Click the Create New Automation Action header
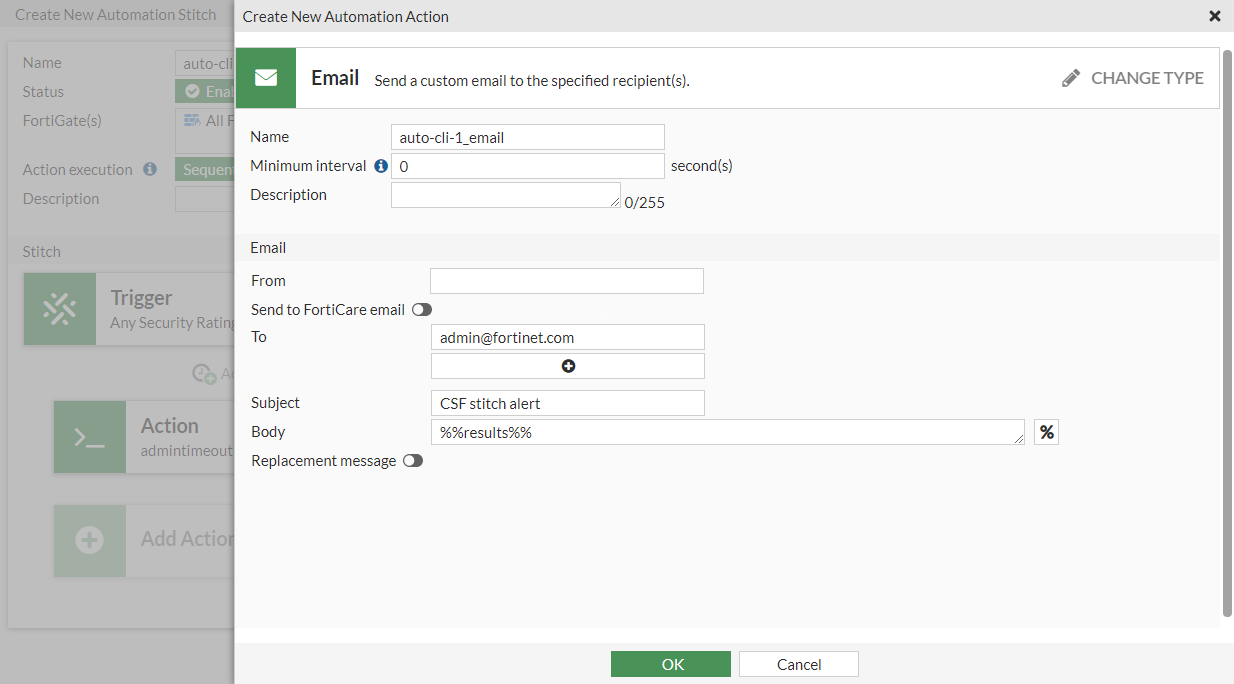 coord(345,16)
